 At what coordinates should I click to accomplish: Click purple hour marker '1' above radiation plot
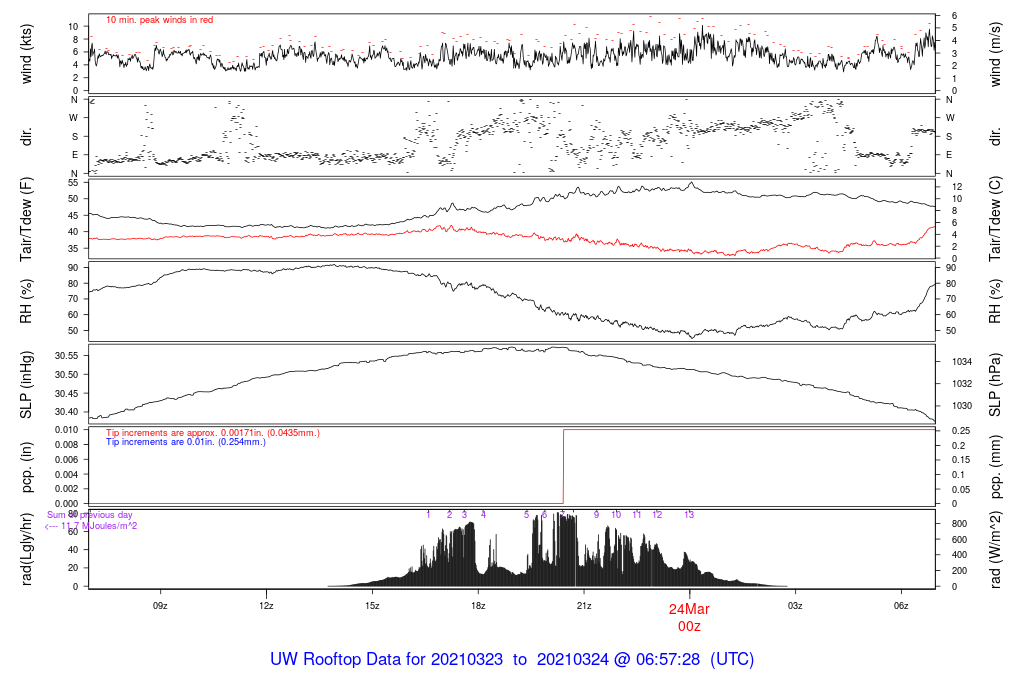pyautogui.click(x=428, y=515)
